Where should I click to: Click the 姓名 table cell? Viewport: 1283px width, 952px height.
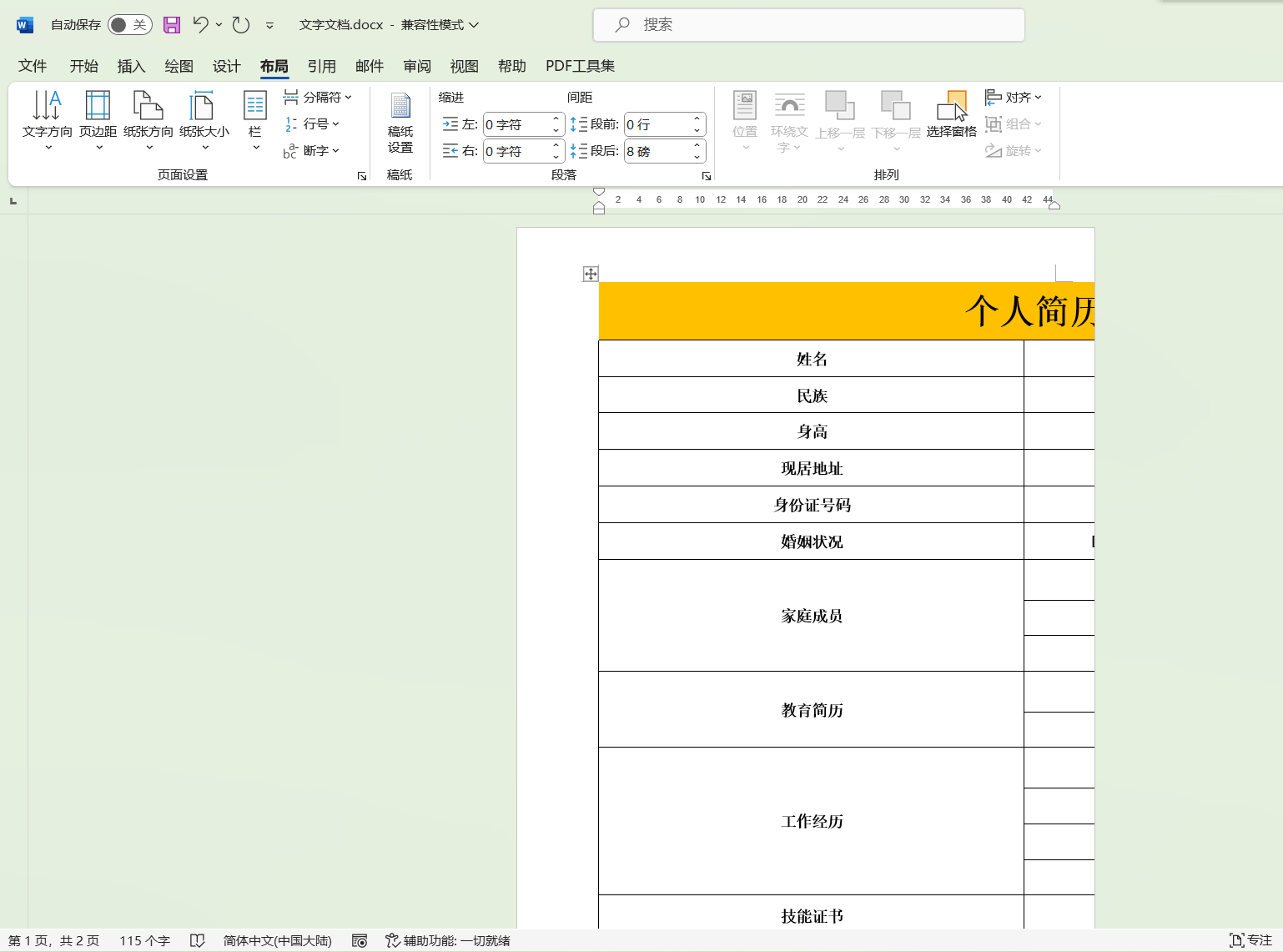coord(811,359)
